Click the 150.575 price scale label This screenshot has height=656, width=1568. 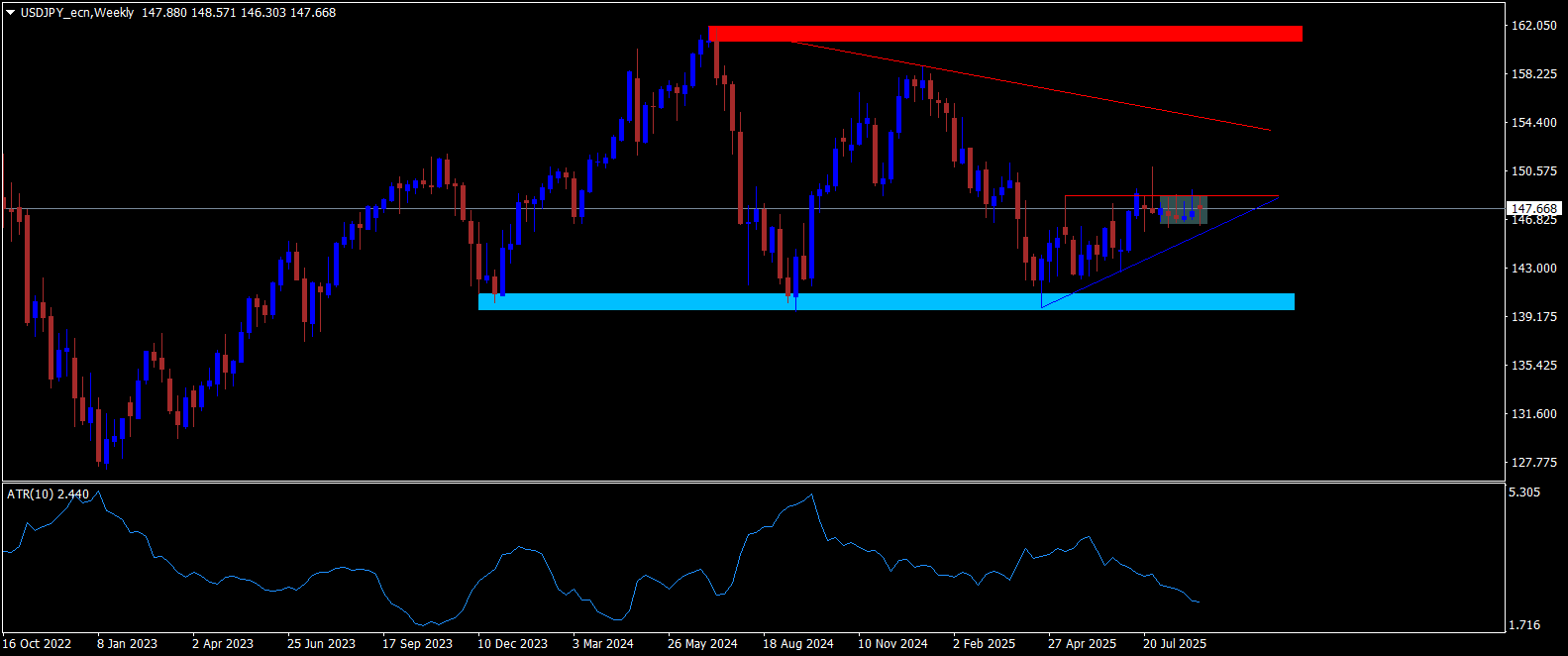click(x=1533, y=171)
